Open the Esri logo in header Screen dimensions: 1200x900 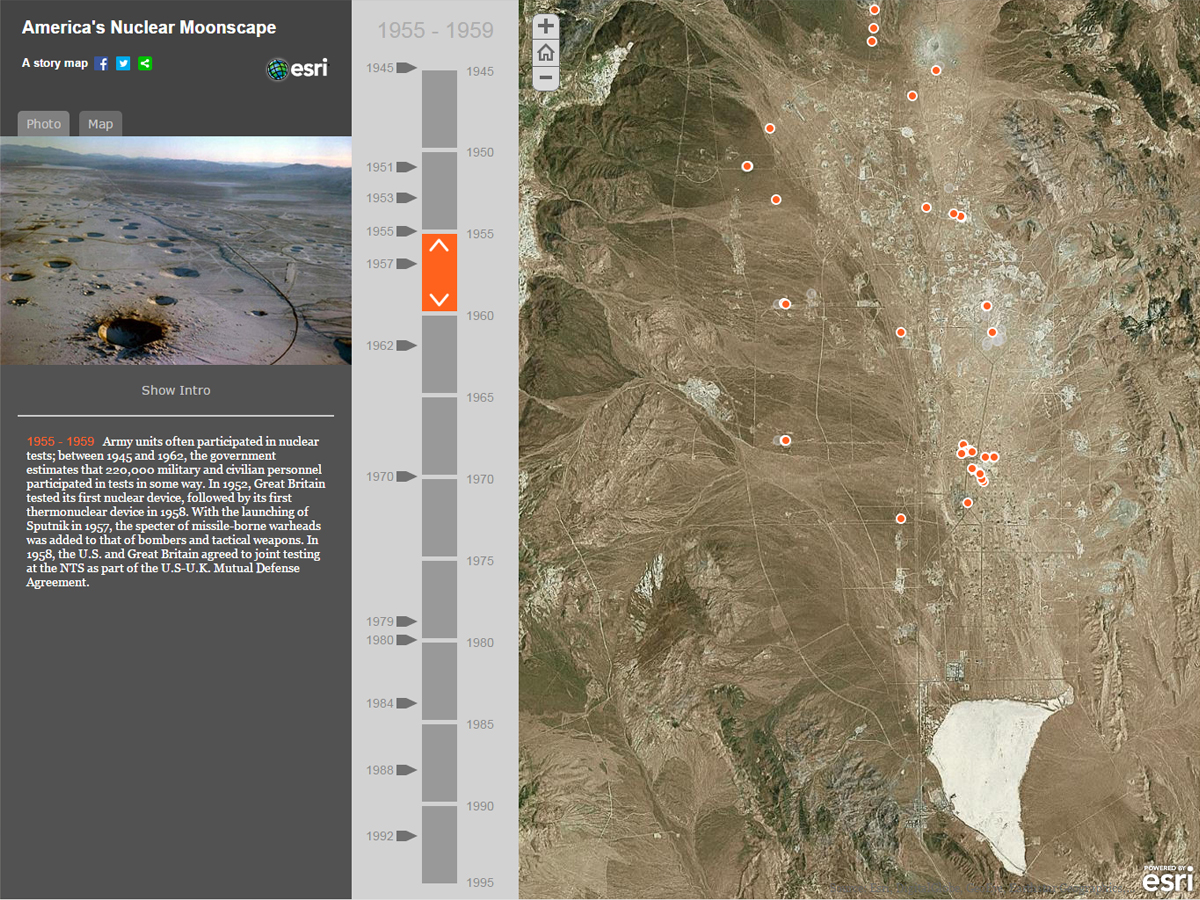click(x=297, y=69)
